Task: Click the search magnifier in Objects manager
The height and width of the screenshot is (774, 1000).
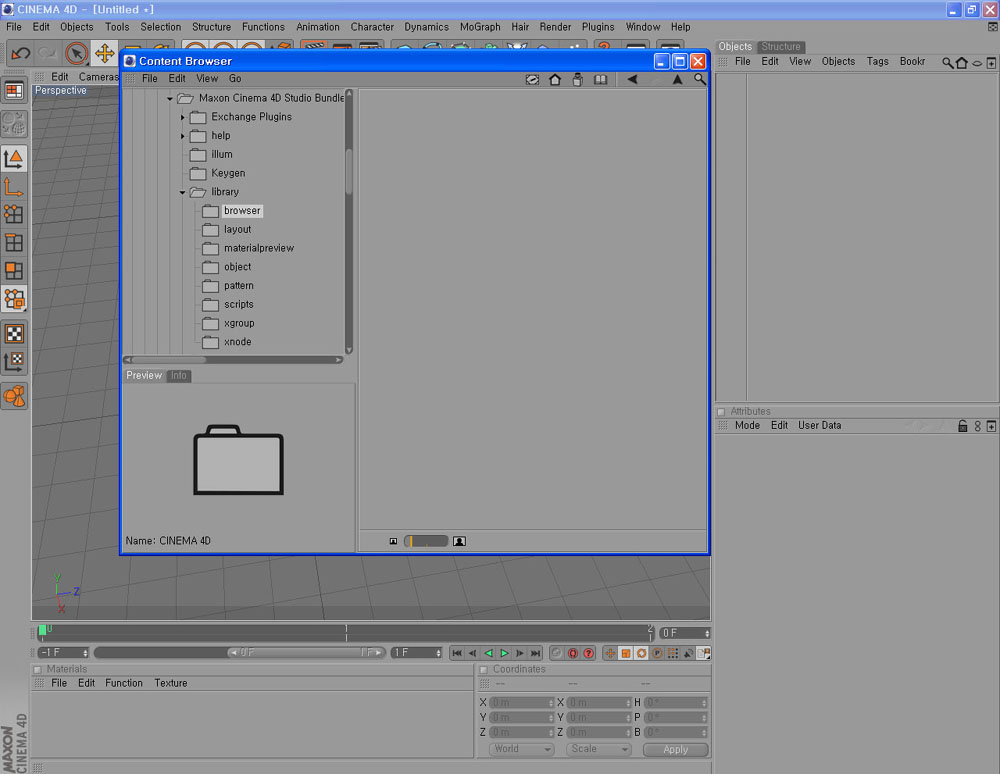Action: (x=947, y=62)
